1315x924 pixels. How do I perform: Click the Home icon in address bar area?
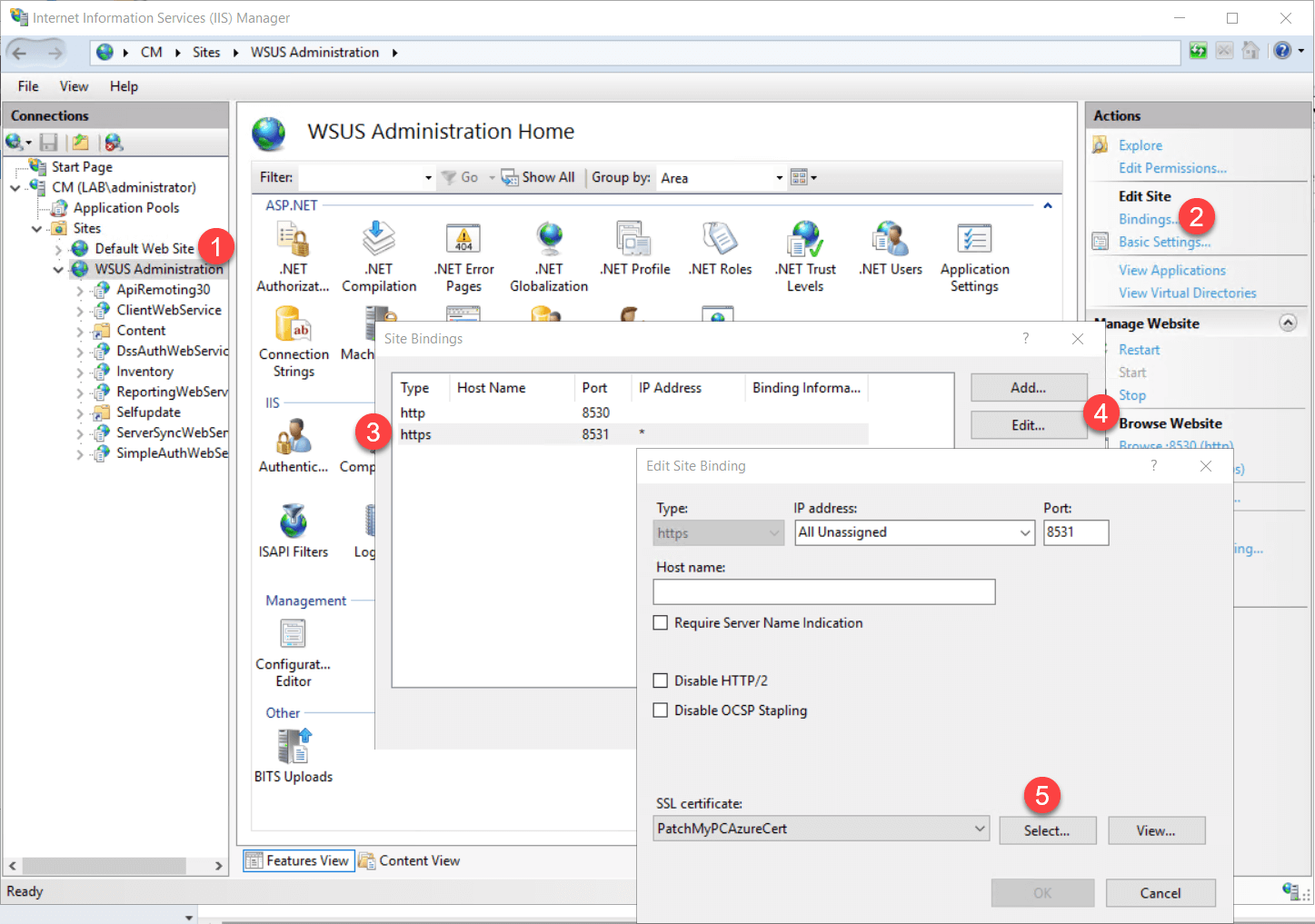(x=1251, y=51)
